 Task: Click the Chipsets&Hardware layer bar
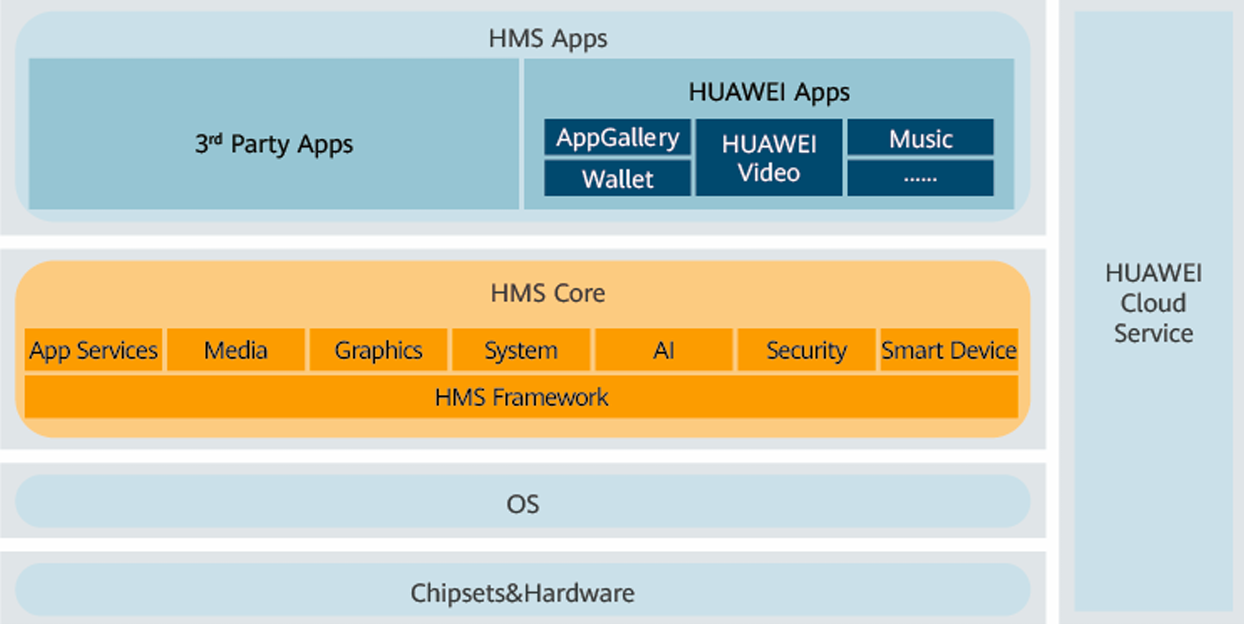[x=522, y=592]
